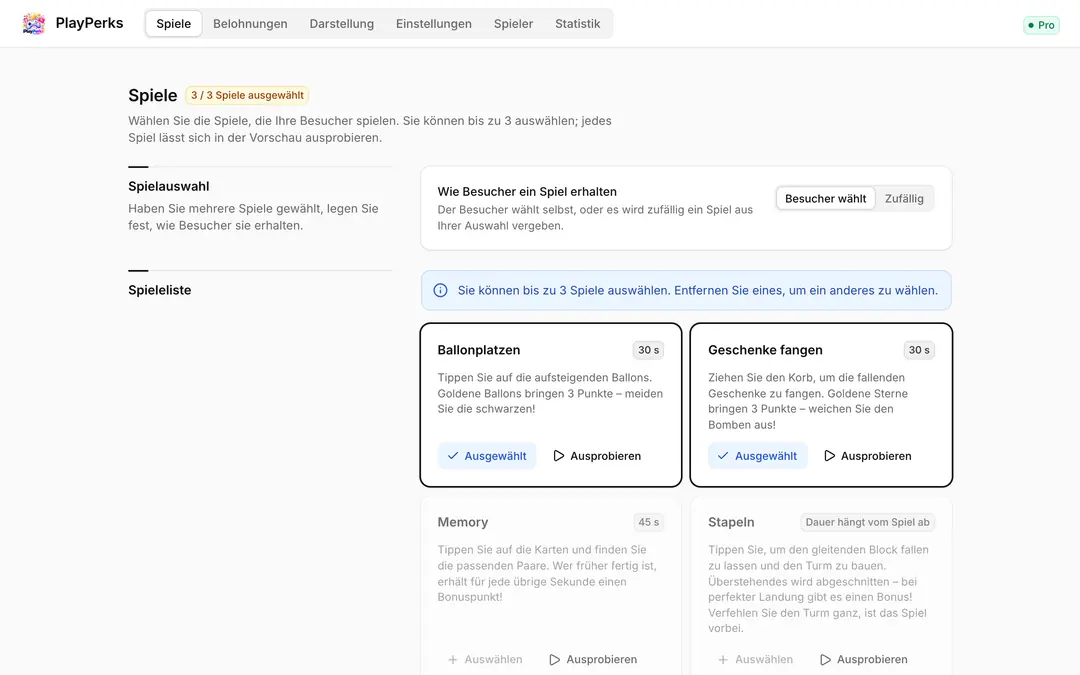Preview the Stapeln game via 'Ausprobieren'

point(864,660)
